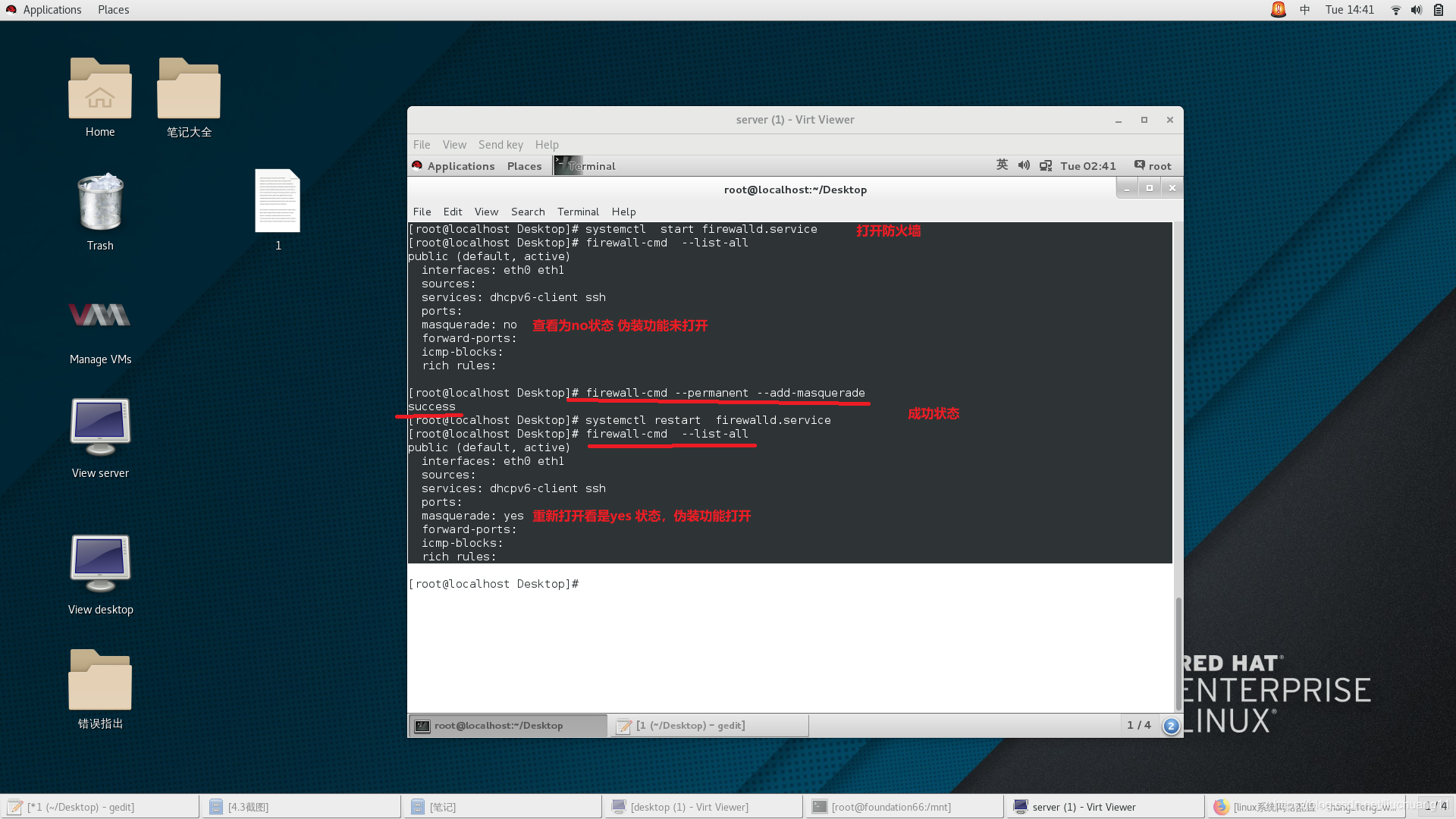Open Virt Viewer File menu
This screenshot has width=1456, height=819.
point(422,145)
